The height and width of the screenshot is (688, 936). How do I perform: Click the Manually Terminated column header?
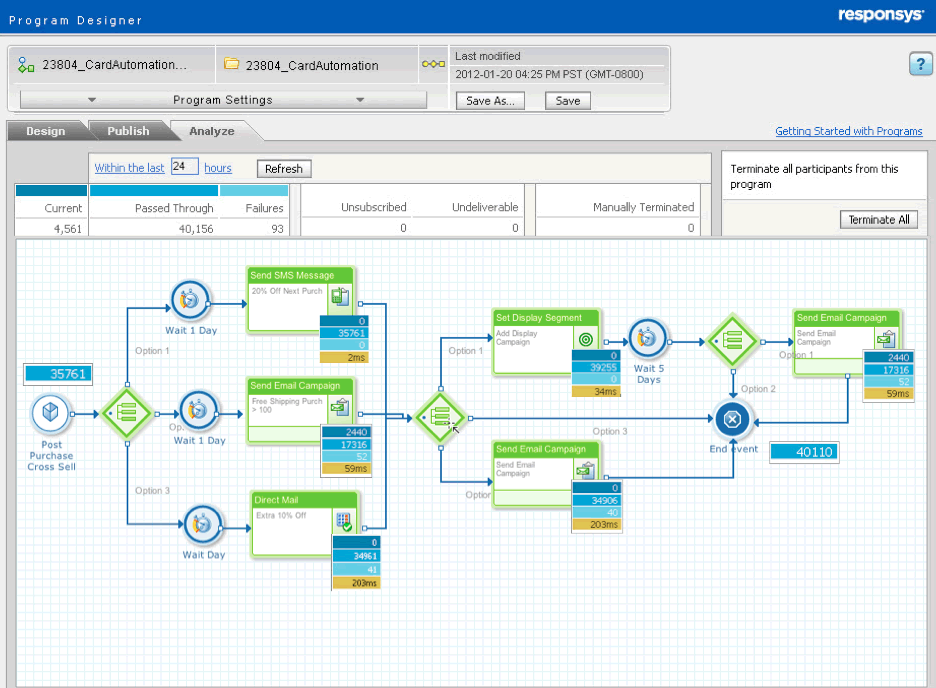[x=644, y=207]
